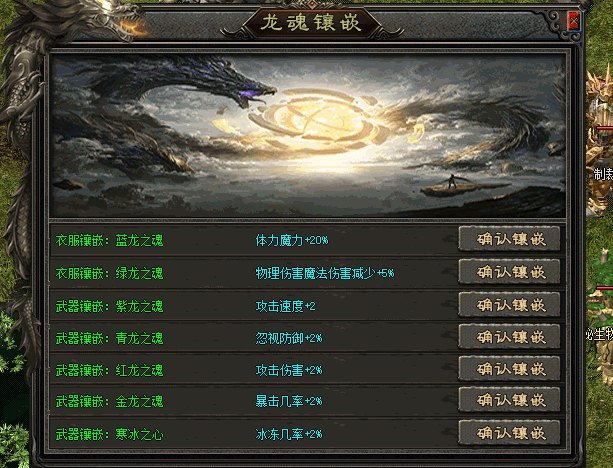Select the 衣服镶嵌: 蓝龙之魂 label
Viewport: 613px width, 468px height.
pyautogui.click(x=109, y=240)
